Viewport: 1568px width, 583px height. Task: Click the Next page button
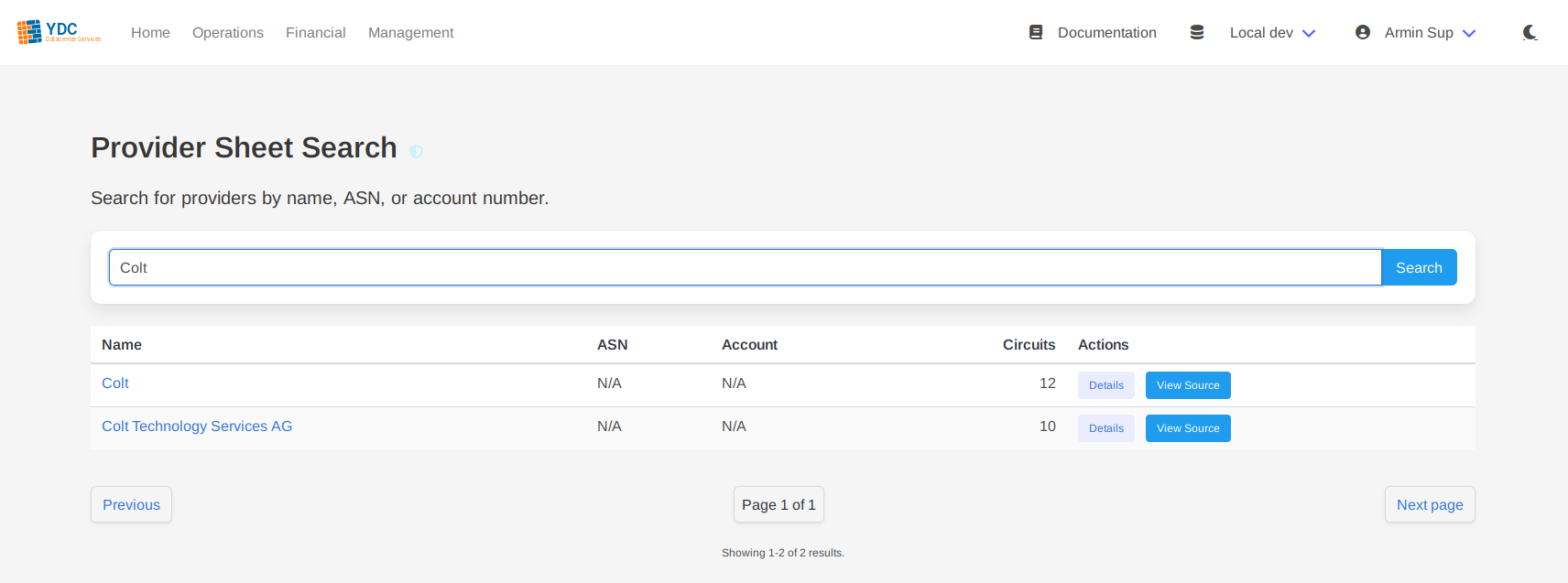pyautogui.click(x=1430, y=504)
